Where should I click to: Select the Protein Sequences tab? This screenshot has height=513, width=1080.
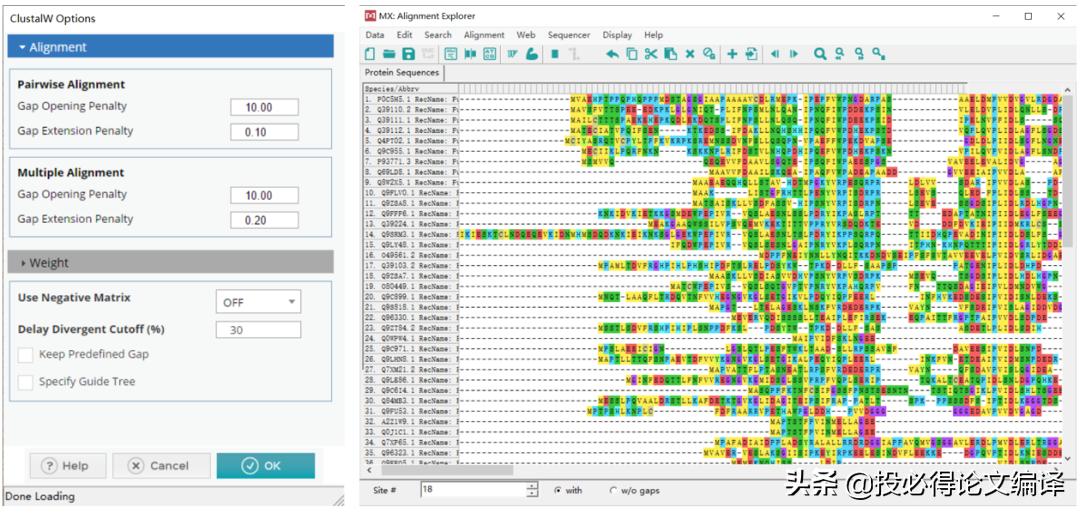point(402,73)
